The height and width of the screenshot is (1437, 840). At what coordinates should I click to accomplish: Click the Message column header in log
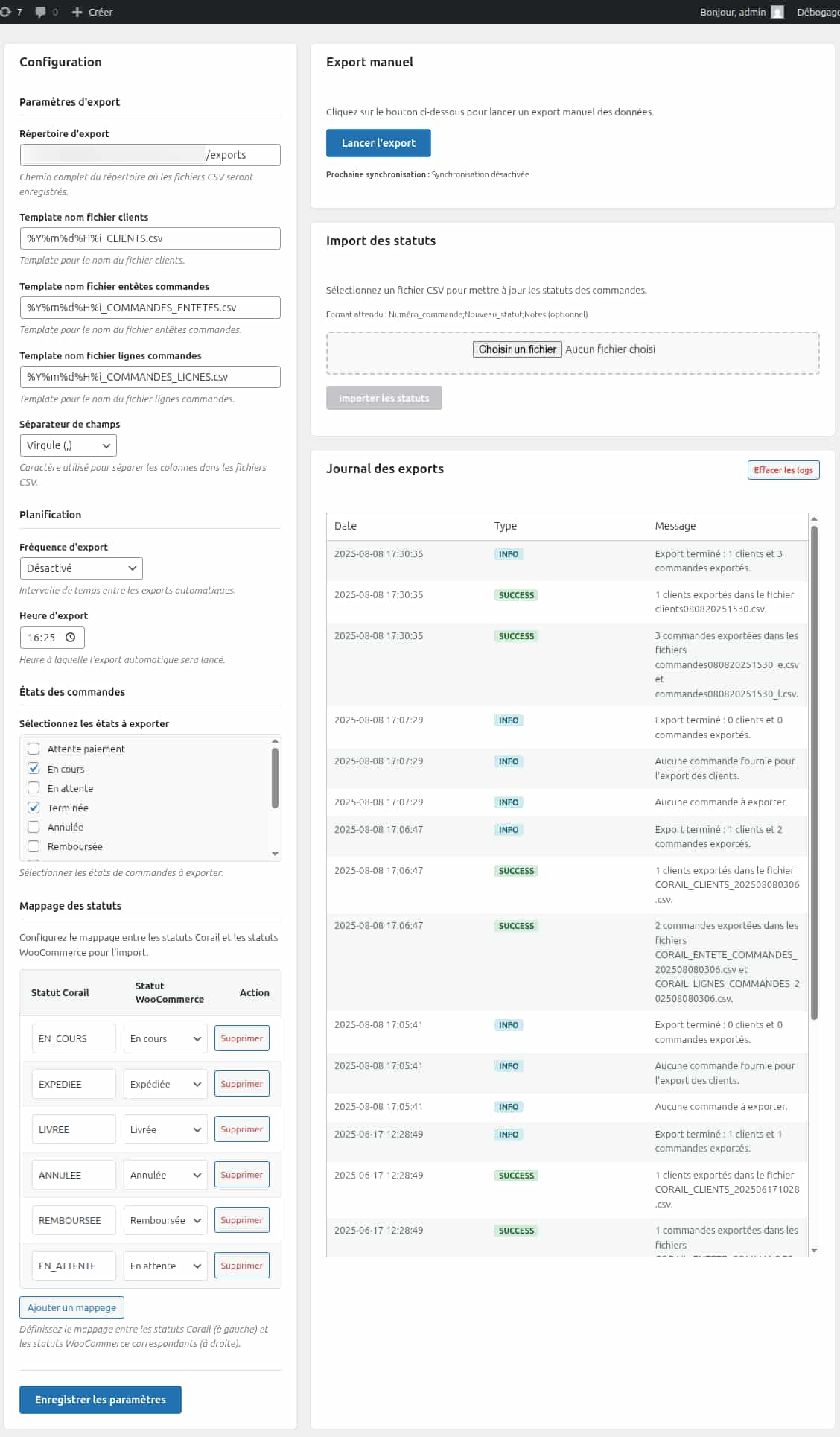tap(675, 526)
